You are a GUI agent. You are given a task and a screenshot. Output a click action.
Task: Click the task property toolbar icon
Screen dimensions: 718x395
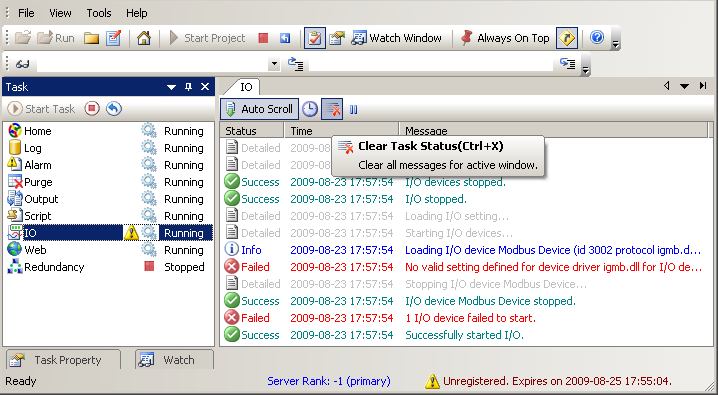point(337,38)
